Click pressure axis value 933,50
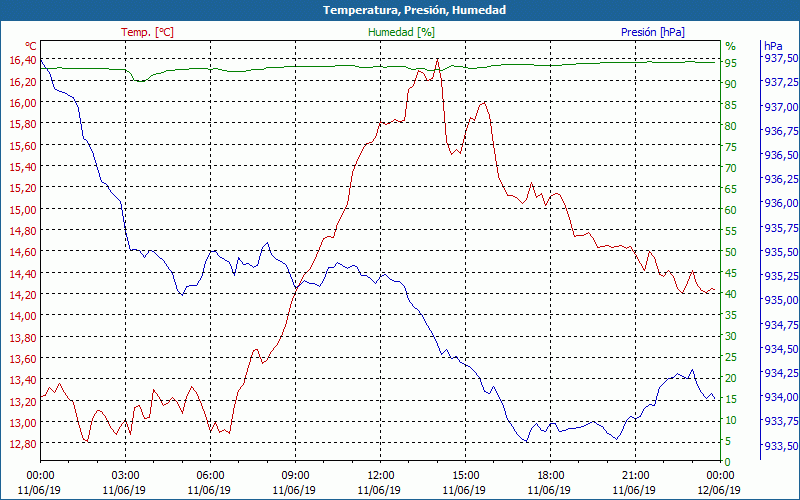 point(781,446)
